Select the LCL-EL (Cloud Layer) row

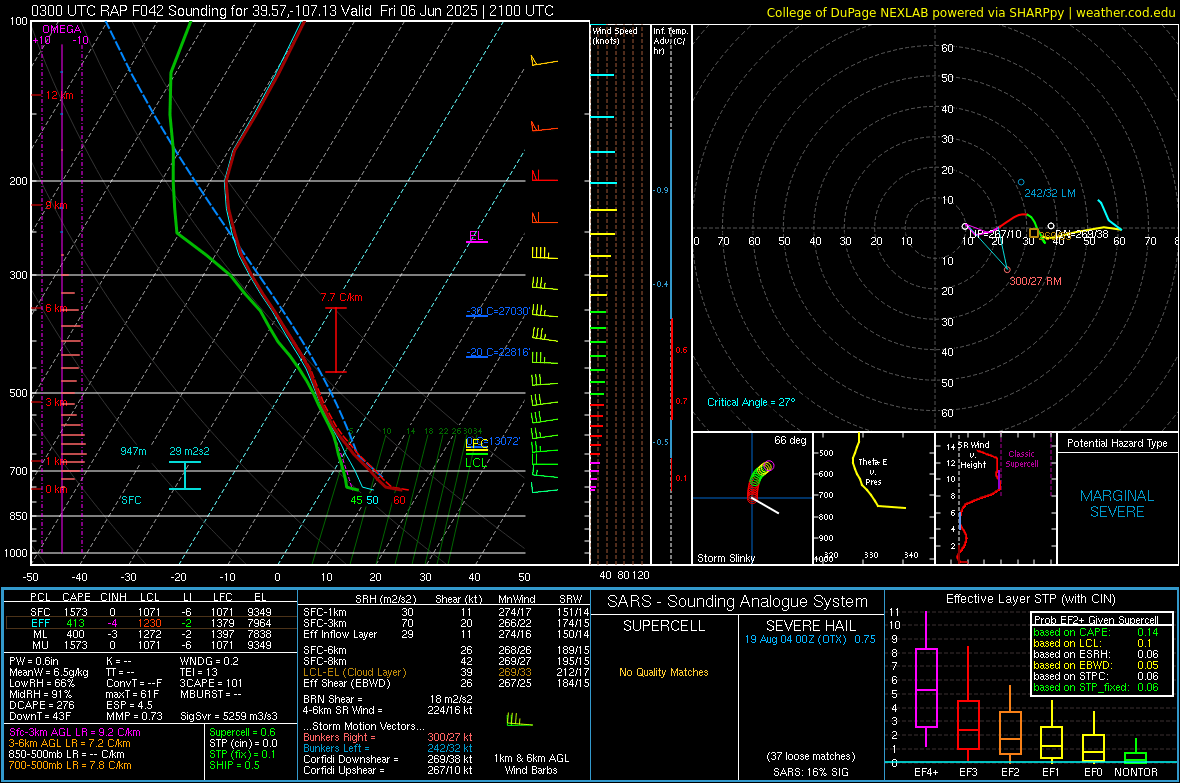coord(446,672)
